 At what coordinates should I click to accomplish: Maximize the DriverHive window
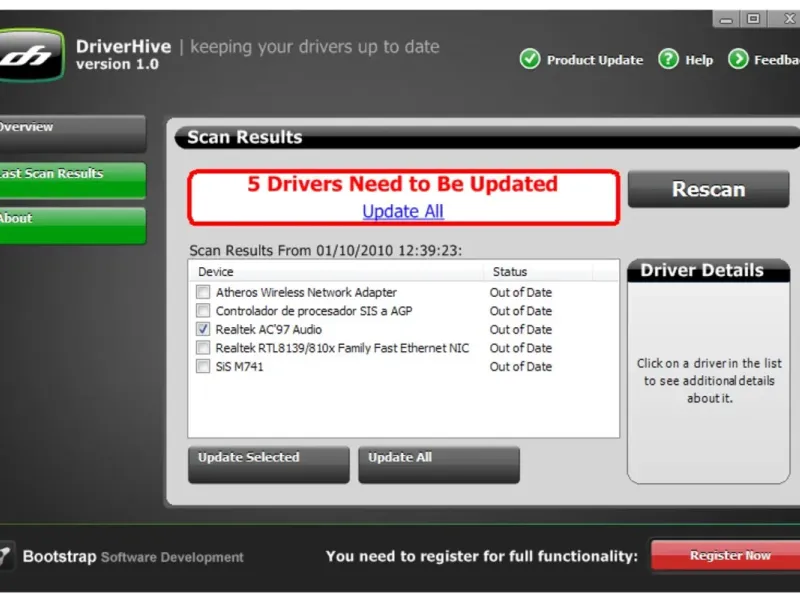[x=753, y=19]
